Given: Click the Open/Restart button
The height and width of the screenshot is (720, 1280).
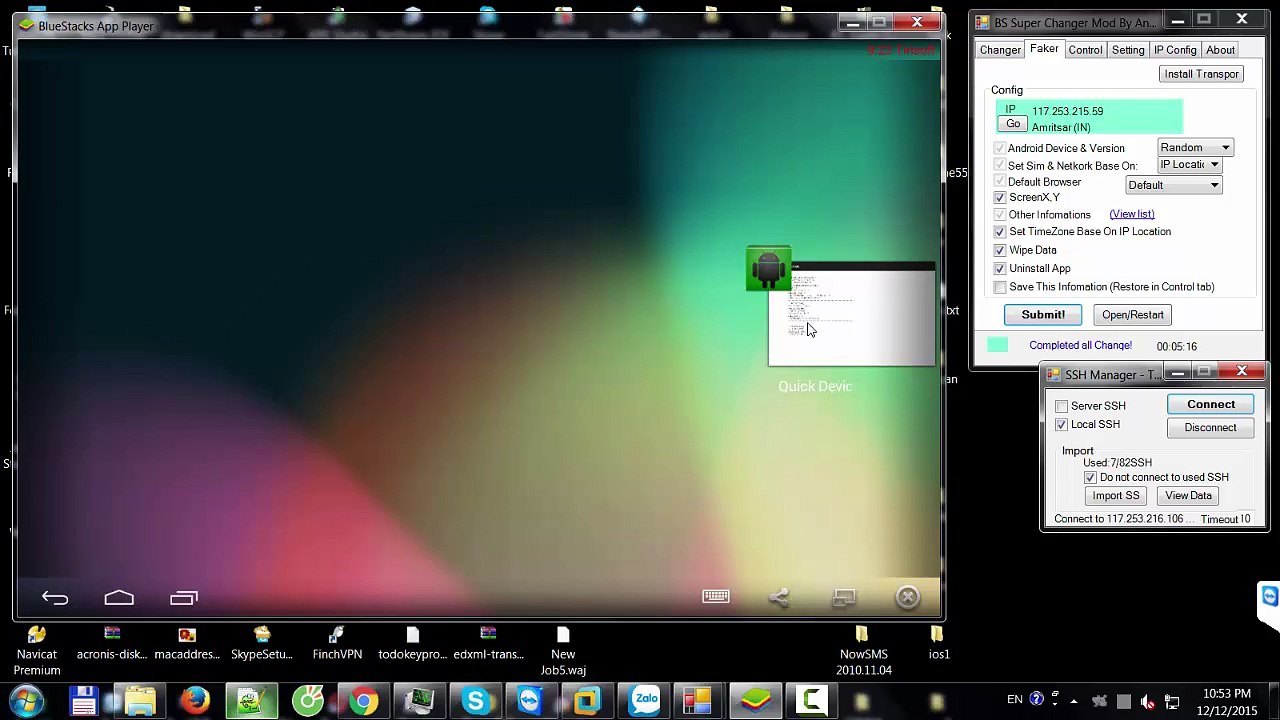Looking at the screenshot, I should pyautogui.click(x=1133, y=315).
